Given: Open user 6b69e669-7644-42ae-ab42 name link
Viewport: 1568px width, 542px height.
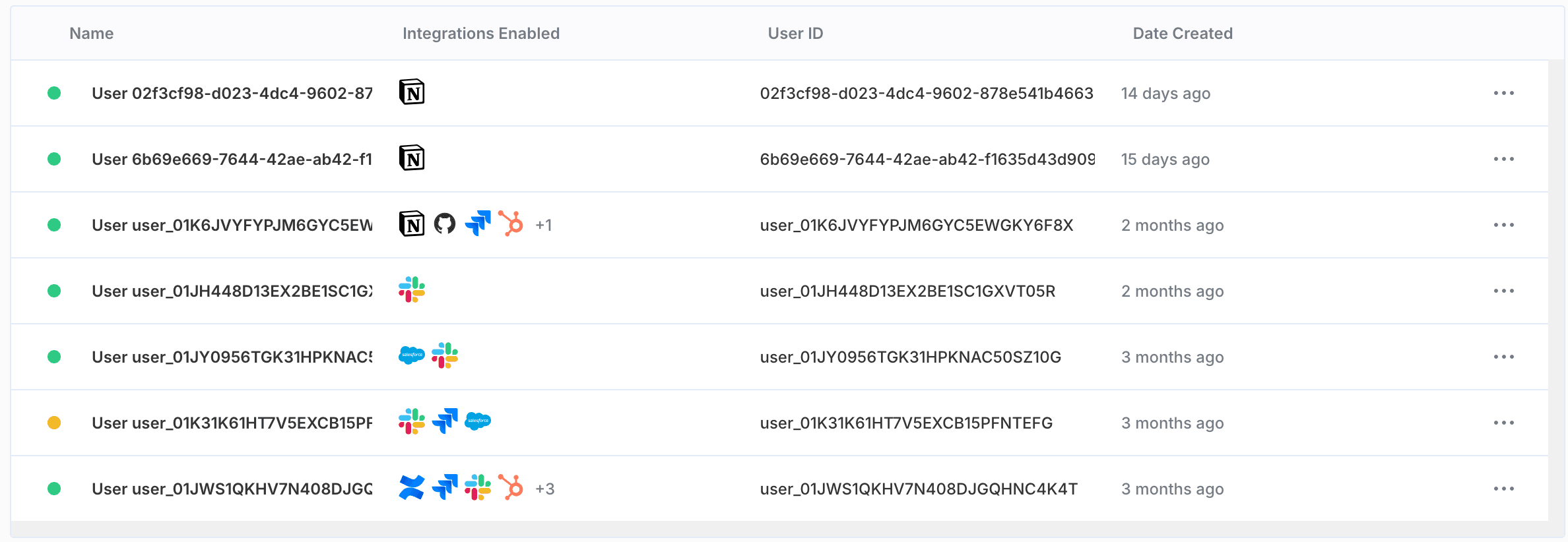Looking at the screenshot, I should point(232,160).
